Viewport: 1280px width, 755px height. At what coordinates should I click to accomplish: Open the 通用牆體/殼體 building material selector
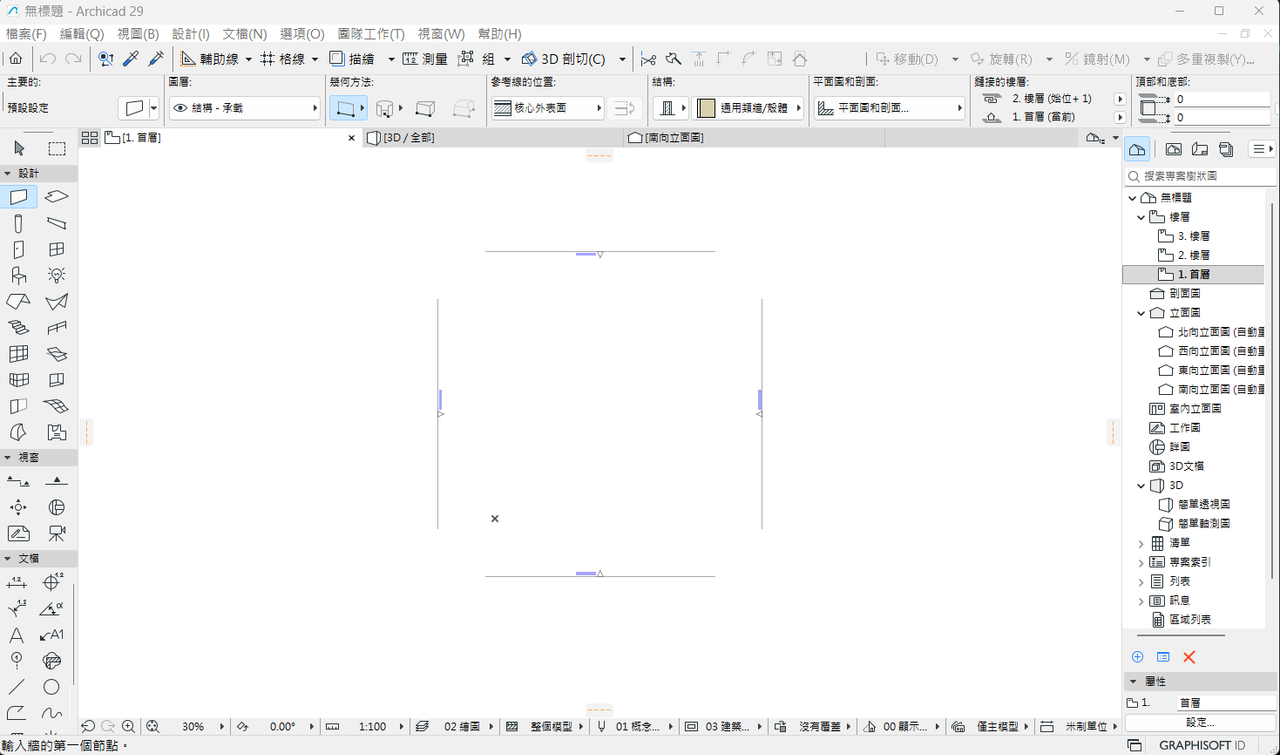(750, 108)
